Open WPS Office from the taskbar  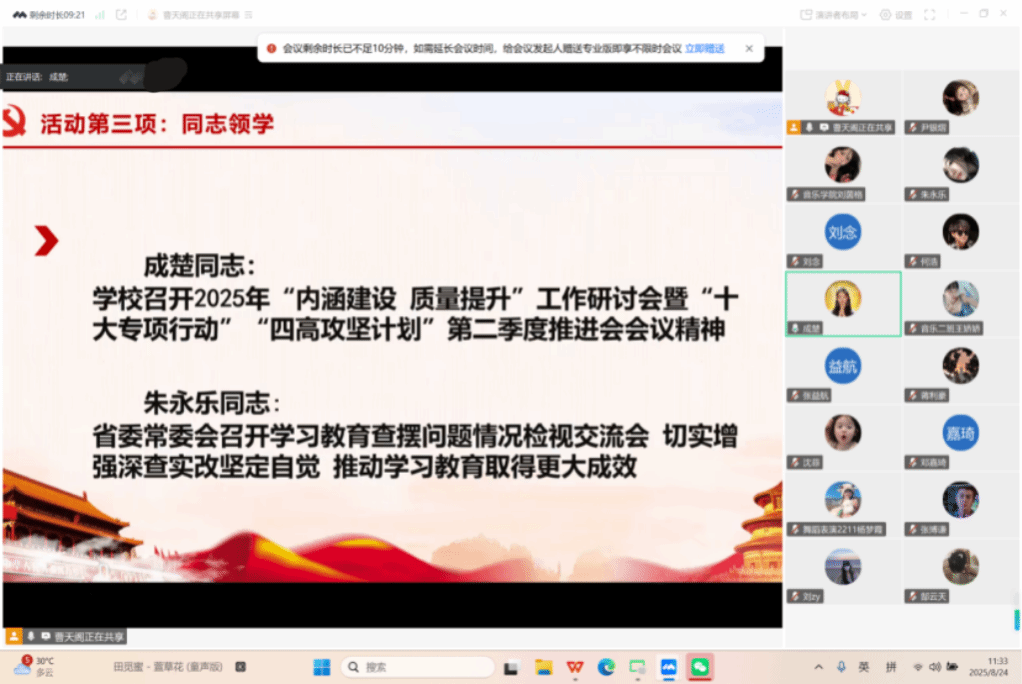tap(575, 667)
